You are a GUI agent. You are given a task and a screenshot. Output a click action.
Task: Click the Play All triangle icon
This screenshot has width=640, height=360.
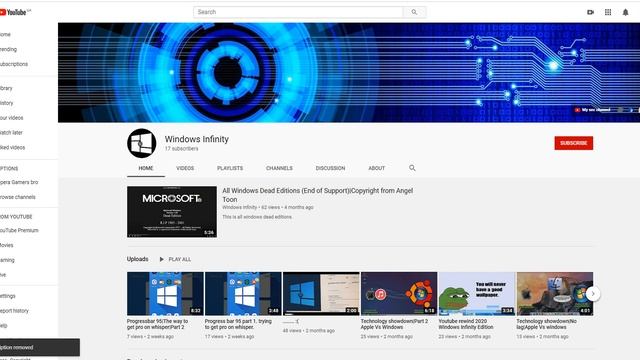(x=162, y=259)
